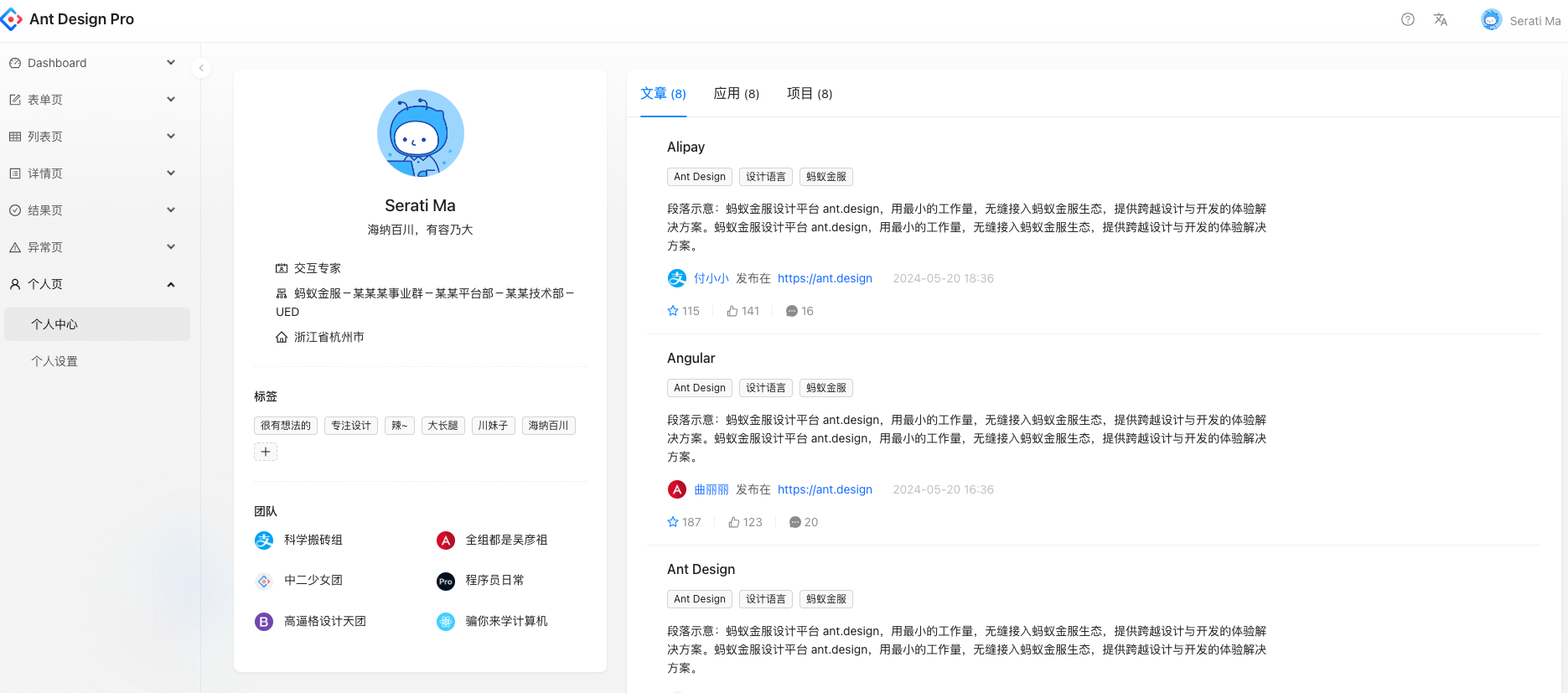Click 付小小's Alipay avatar icon
This screenshot has height=693, width=1568.
677,278
